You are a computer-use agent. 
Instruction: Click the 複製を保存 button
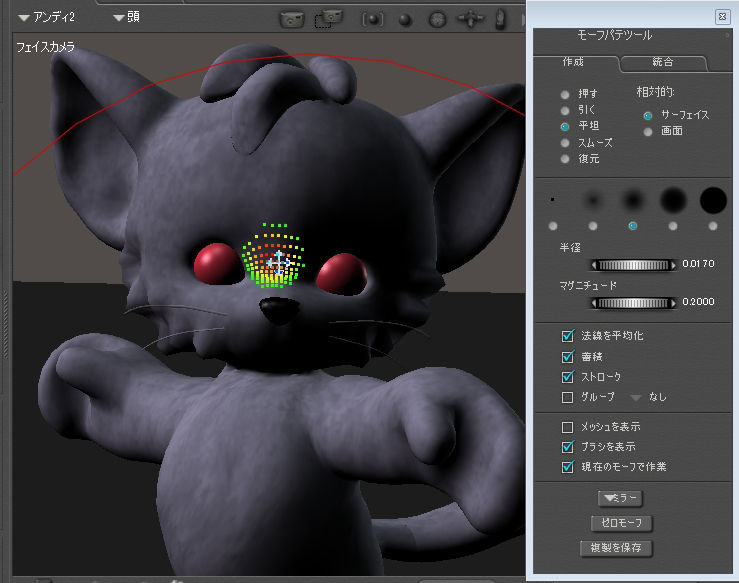tap(616, 548)
